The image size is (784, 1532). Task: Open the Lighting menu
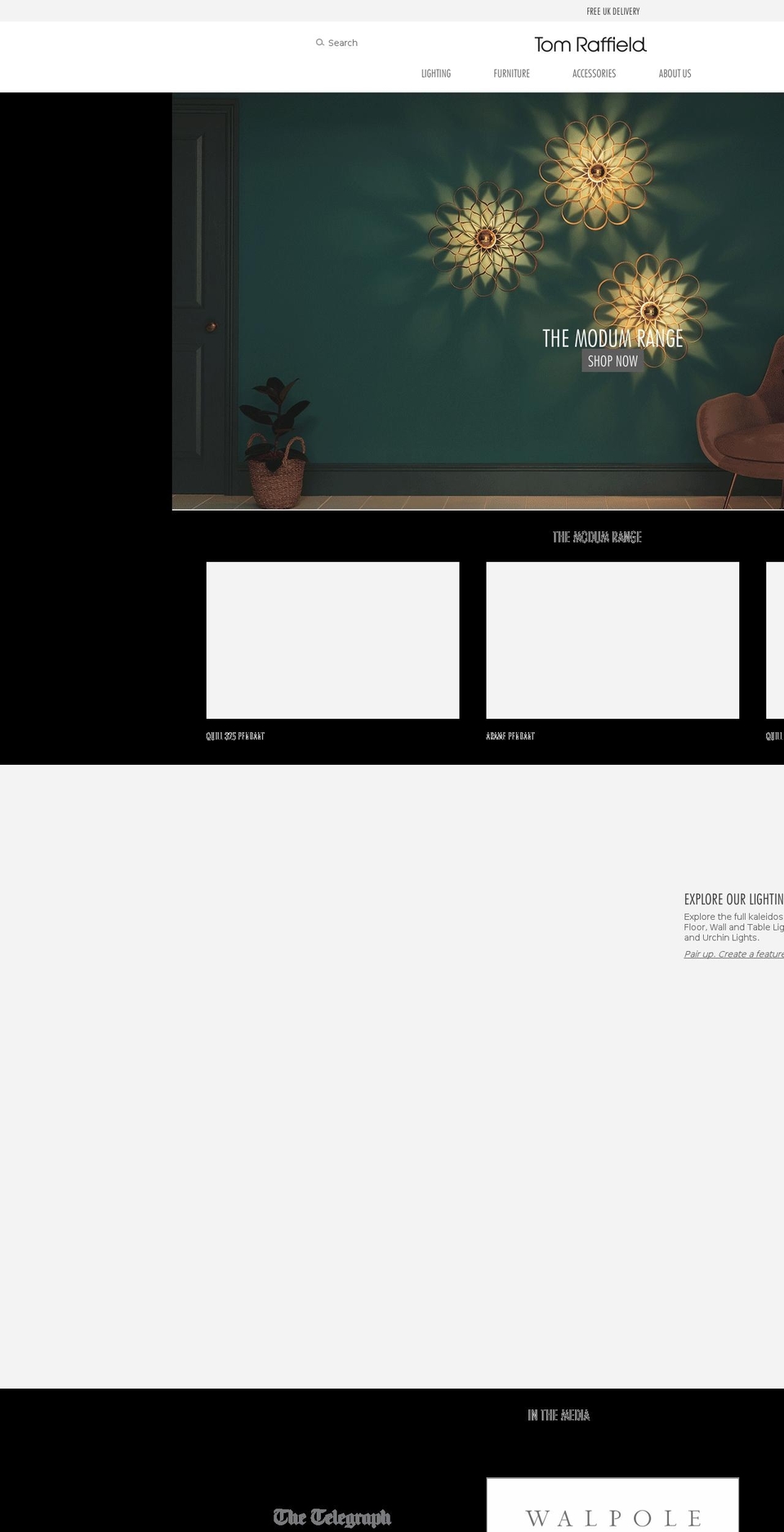click(436, 74)
